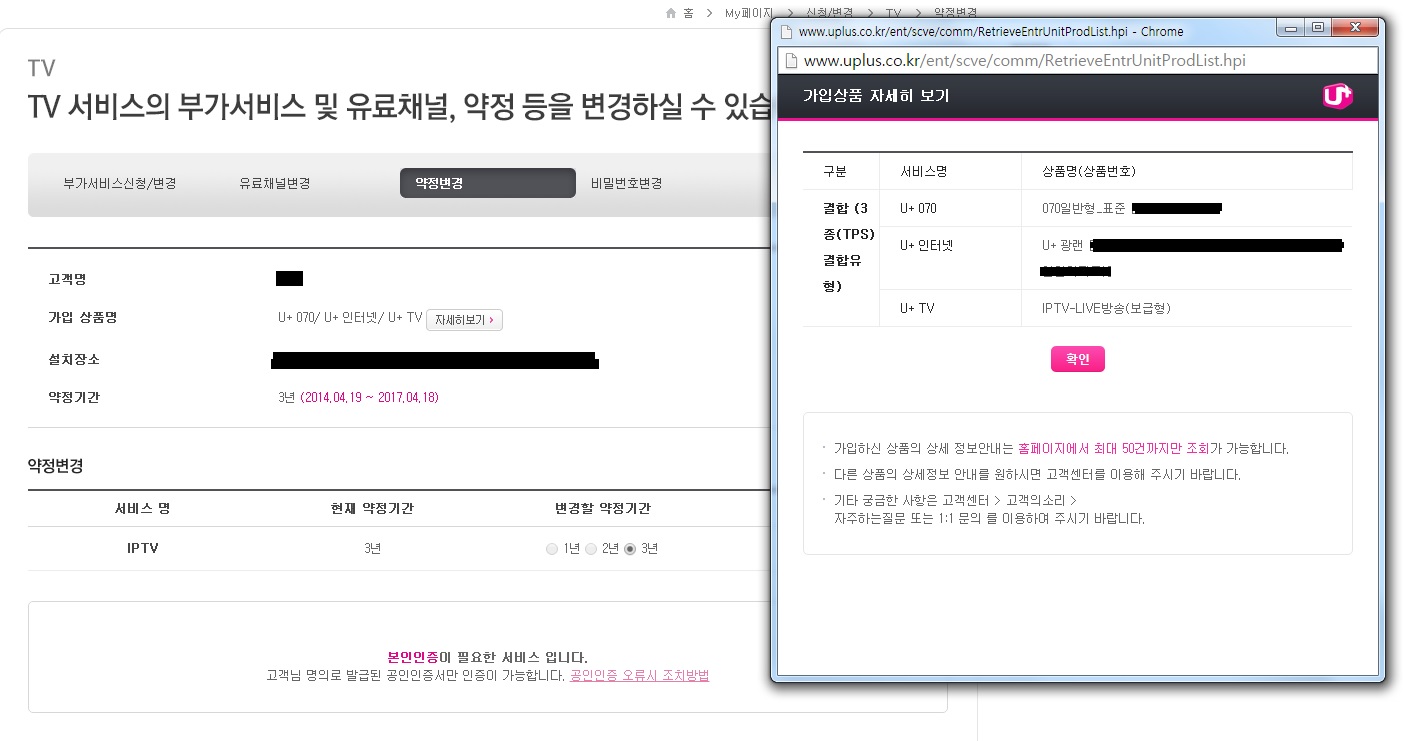The width and height of the screenshot is (1407, 741).
Task: Click the 현재 약정기간 column header
Action: 372,509
